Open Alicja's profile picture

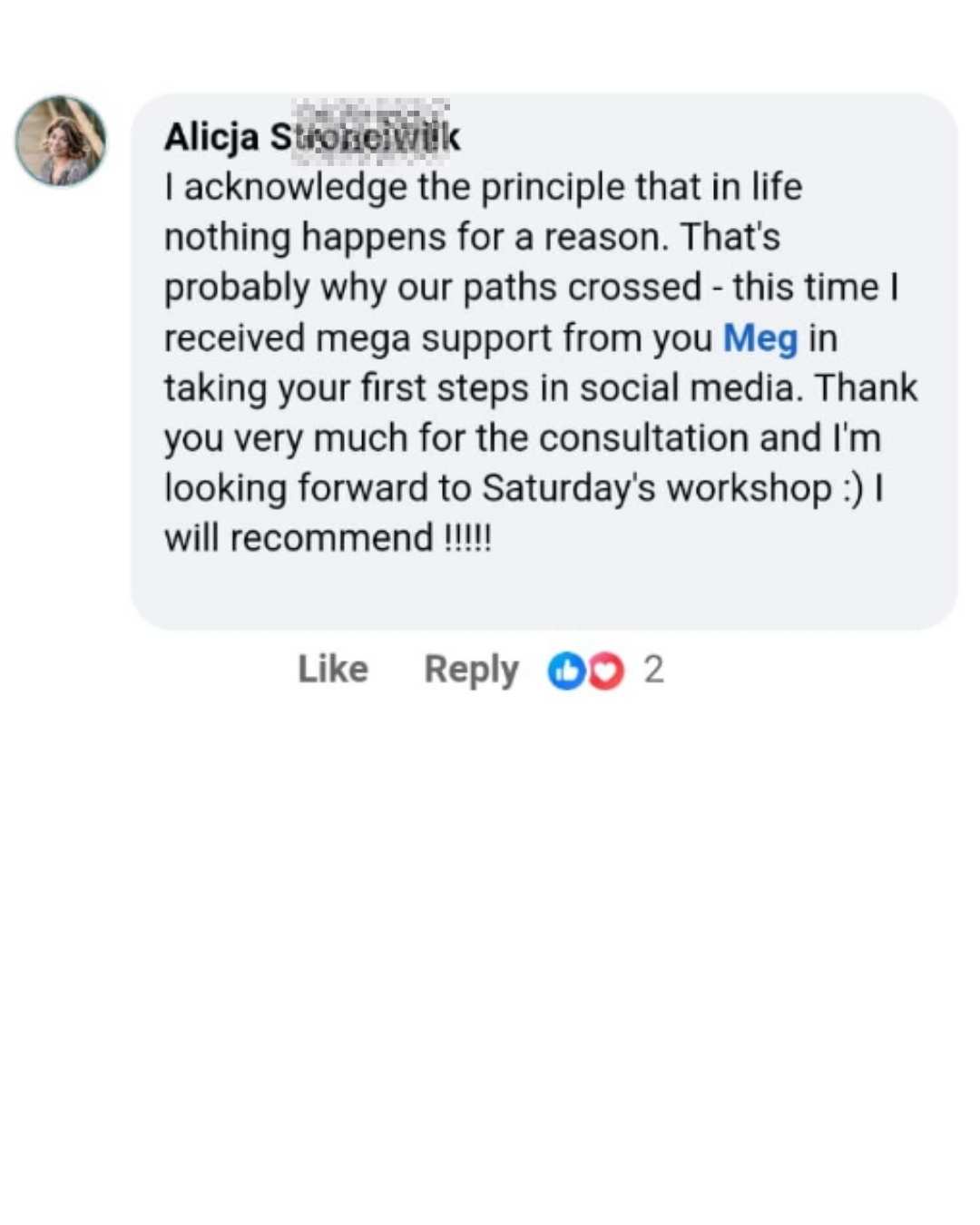[x=61, y=141]
